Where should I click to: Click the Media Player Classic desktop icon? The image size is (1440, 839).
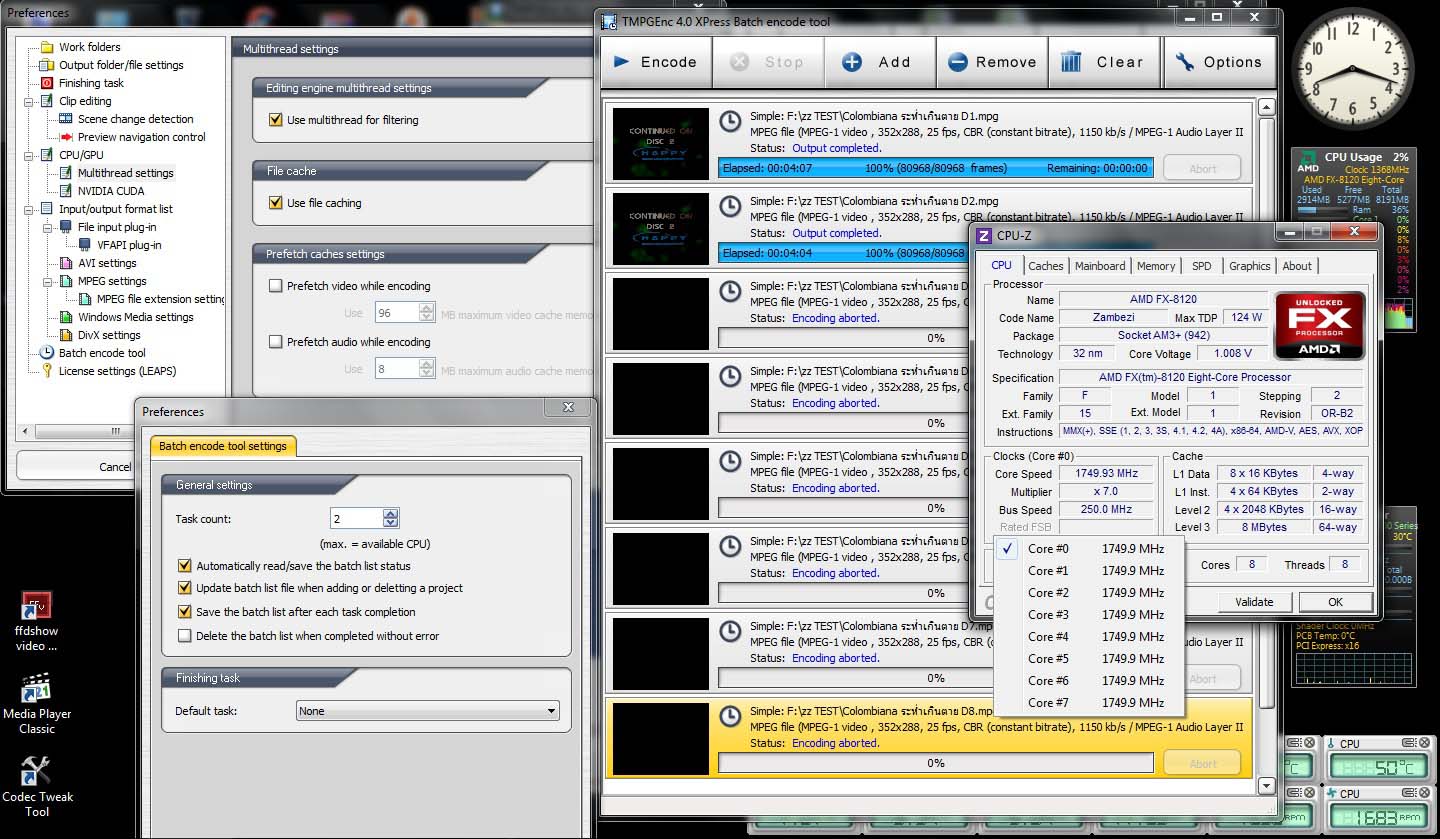[x=37, y=704]
